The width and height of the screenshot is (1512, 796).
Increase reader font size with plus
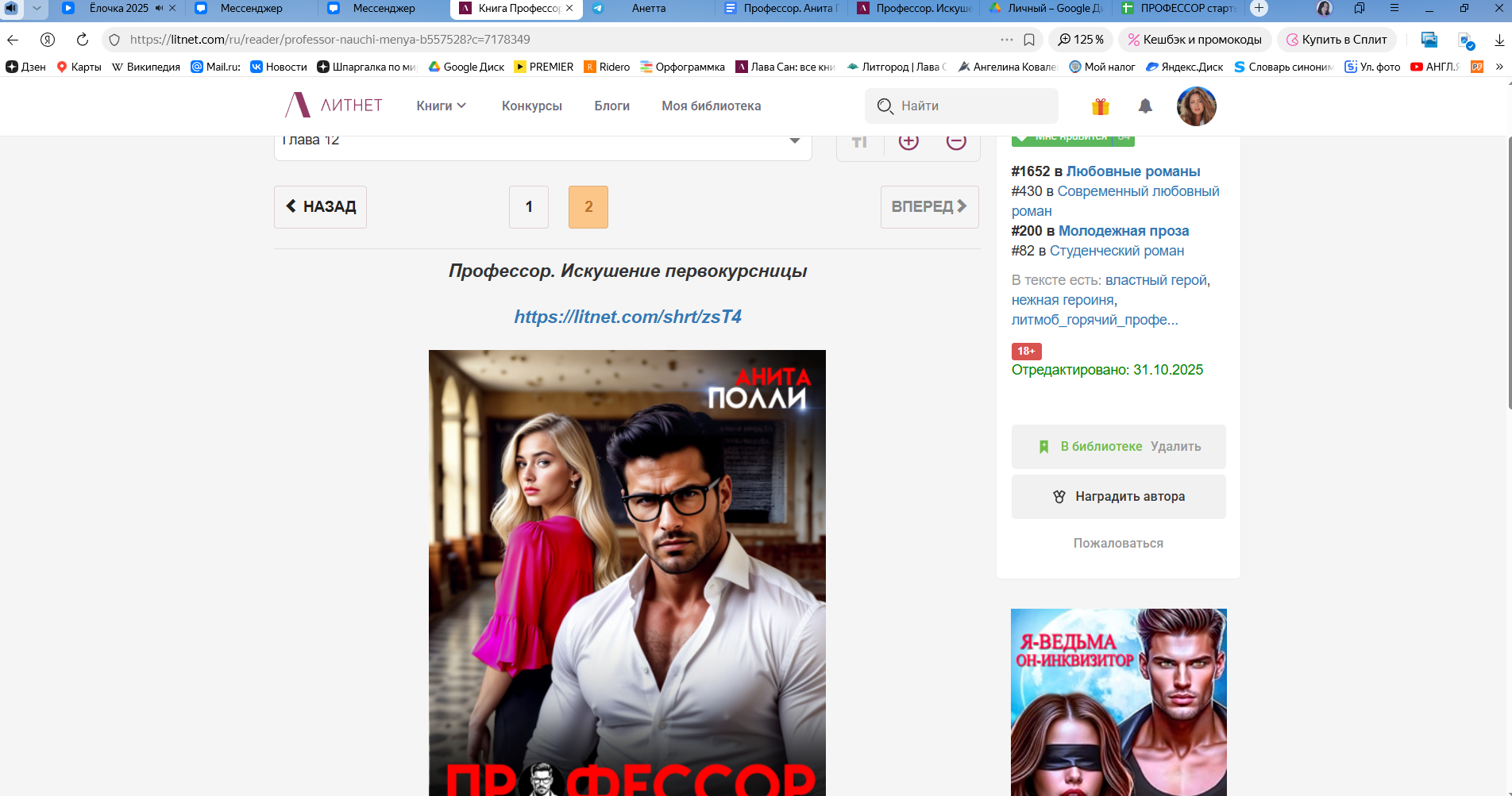point(908,141)
